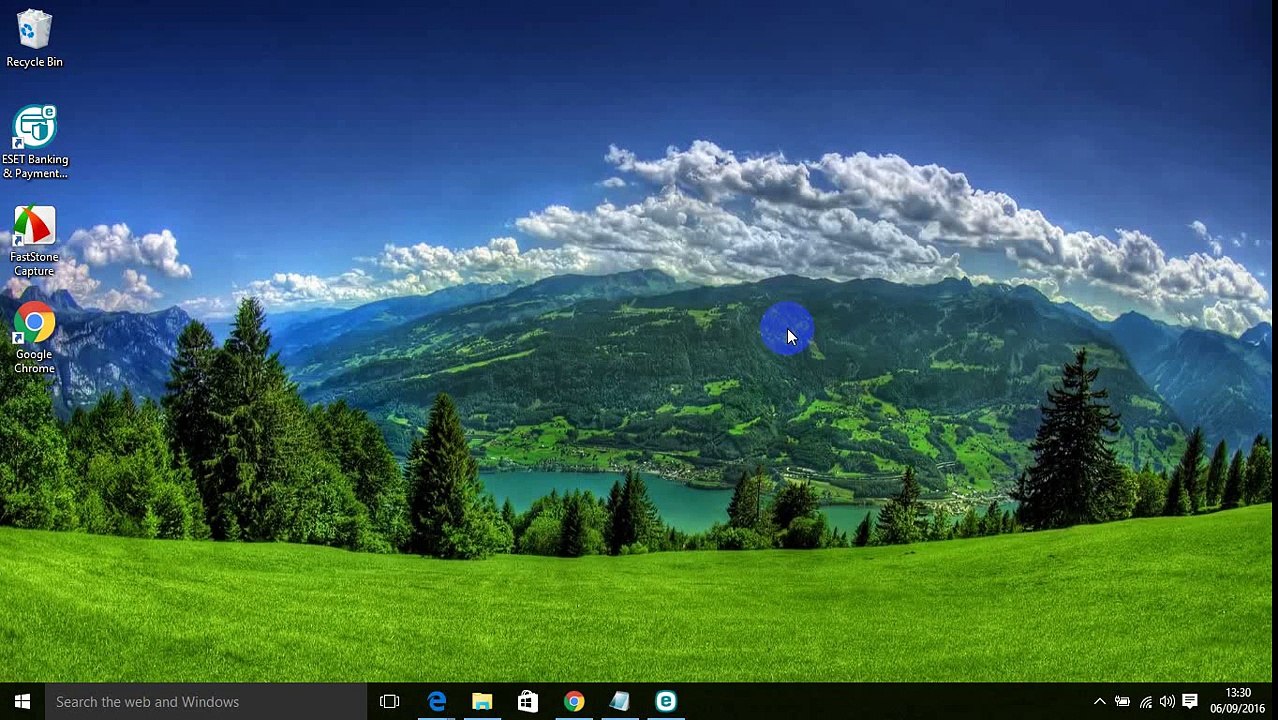Click the battery power tray icon
1278x720 pixels.
[x=1122, y=702]
